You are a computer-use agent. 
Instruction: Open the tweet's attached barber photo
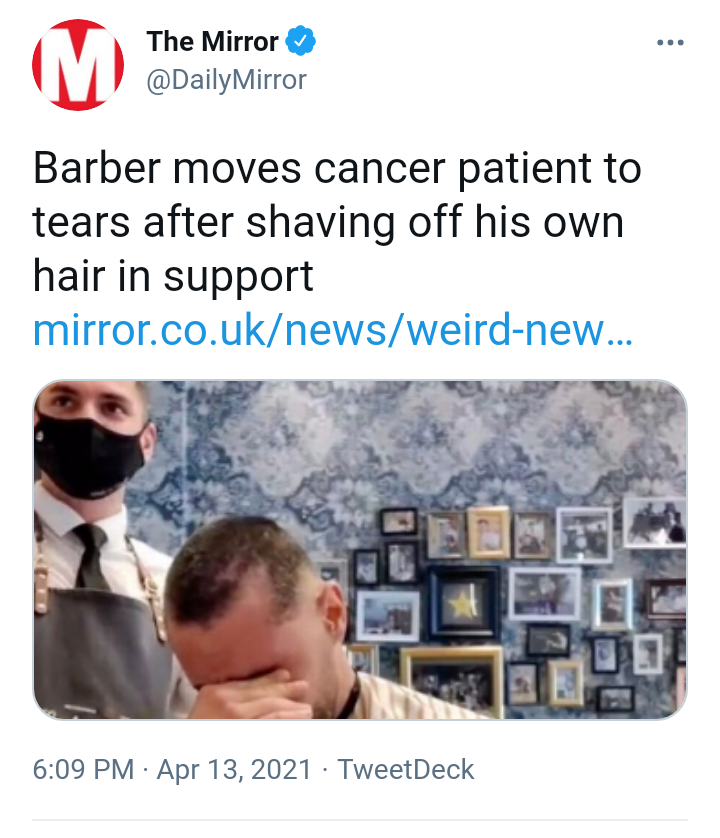pyautogui.click(x=360, y=549)
